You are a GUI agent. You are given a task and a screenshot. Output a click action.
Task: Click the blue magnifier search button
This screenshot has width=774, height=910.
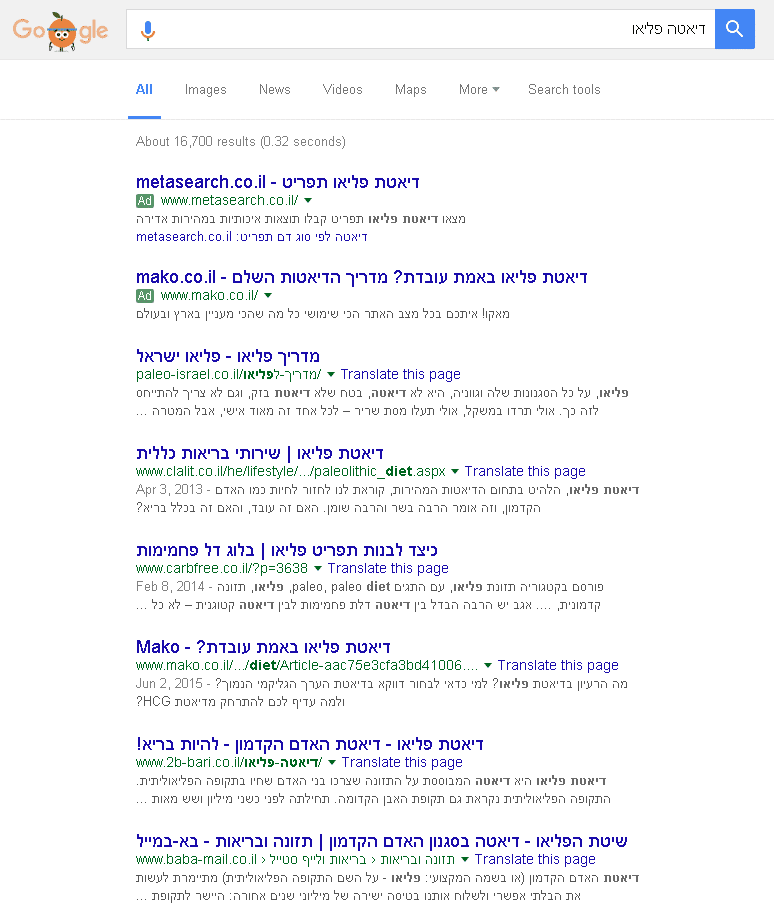coord(735,29)
